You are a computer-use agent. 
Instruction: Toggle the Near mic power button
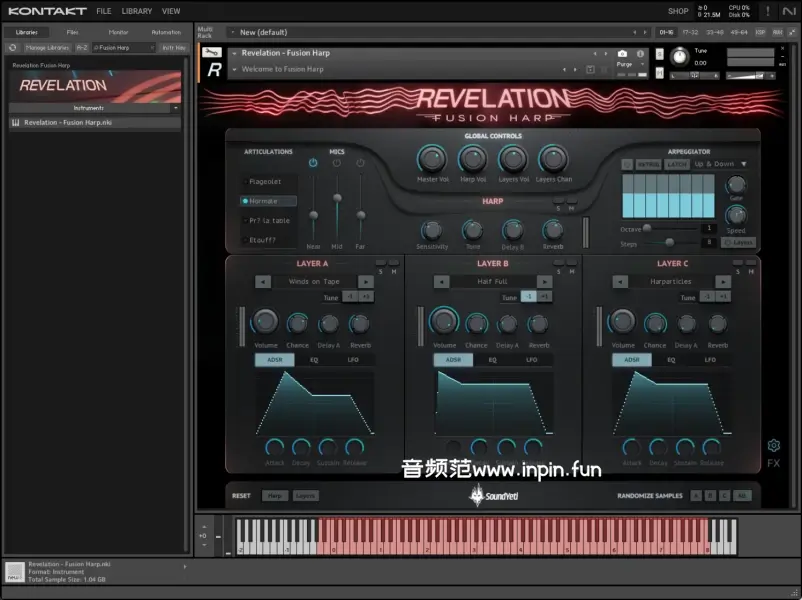tap(313, 163)
